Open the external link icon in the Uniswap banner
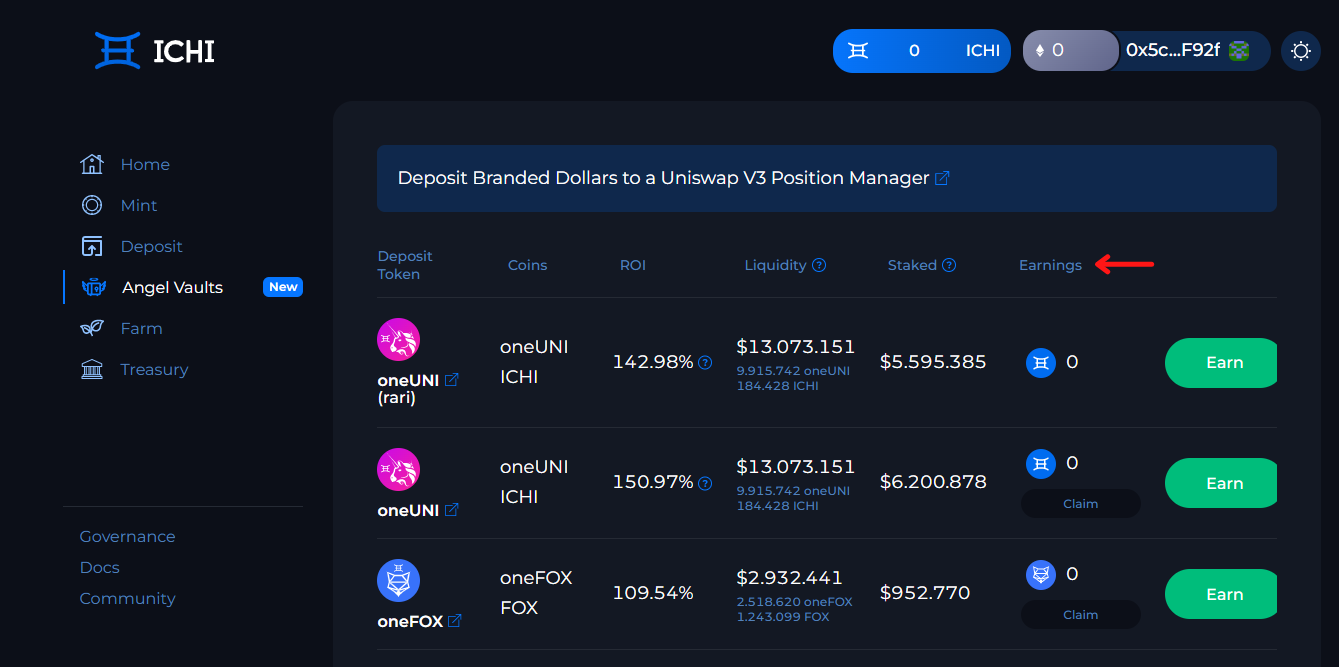1339x667 pixels. 942,178
